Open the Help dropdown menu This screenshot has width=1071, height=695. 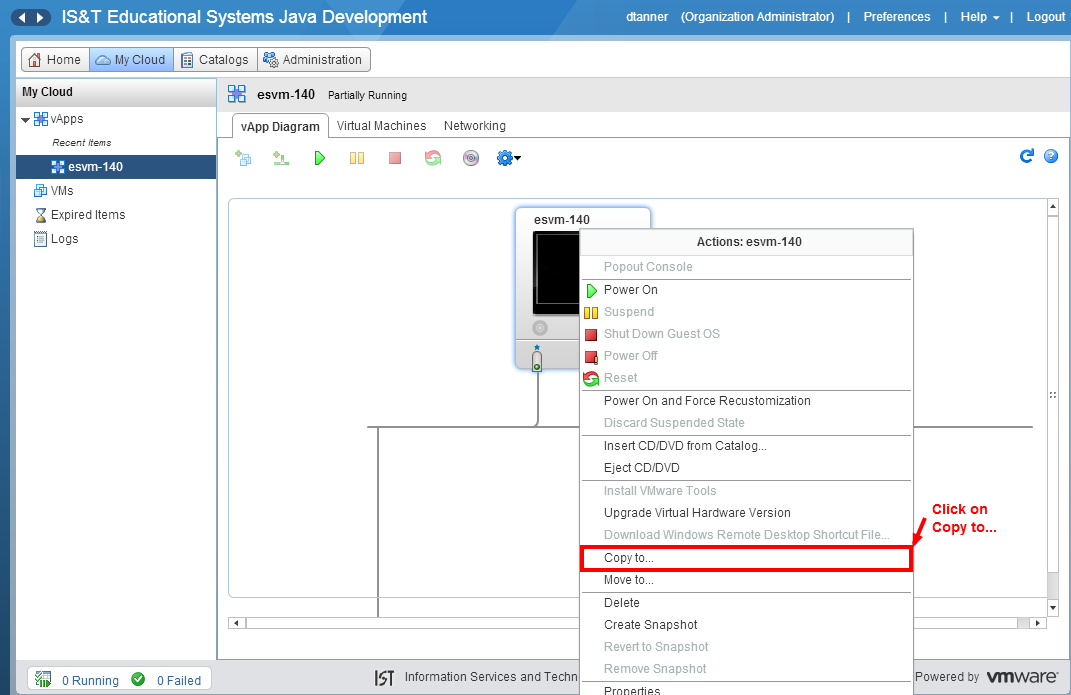click(980, 17)
